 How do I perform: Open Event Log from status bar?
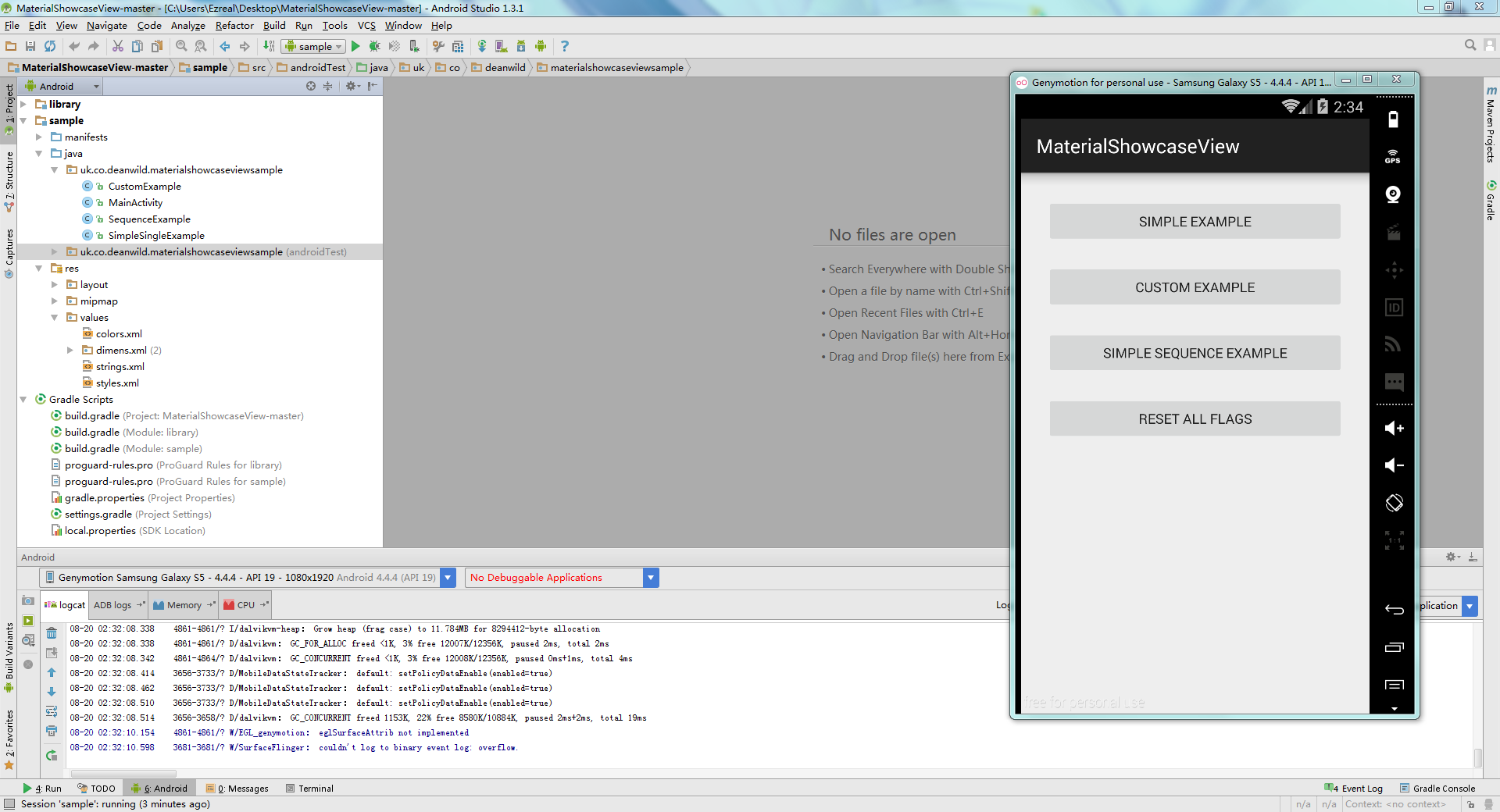click(1354, 789)
